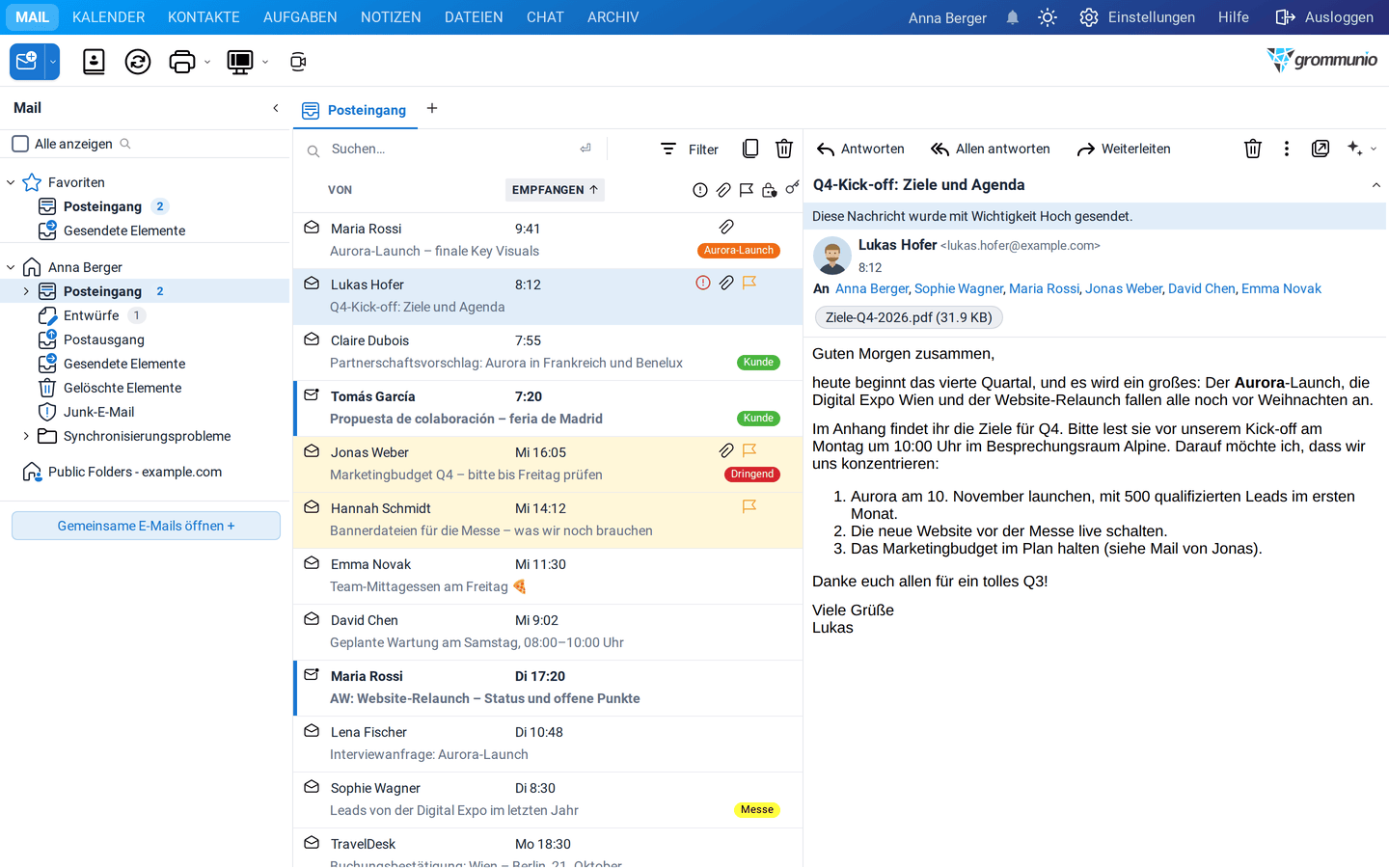This screenshot has height=868, width=1389.
Task: Click the Aurora-Launch orange category label
Action: pyautogui.click(x=739, y=251)
